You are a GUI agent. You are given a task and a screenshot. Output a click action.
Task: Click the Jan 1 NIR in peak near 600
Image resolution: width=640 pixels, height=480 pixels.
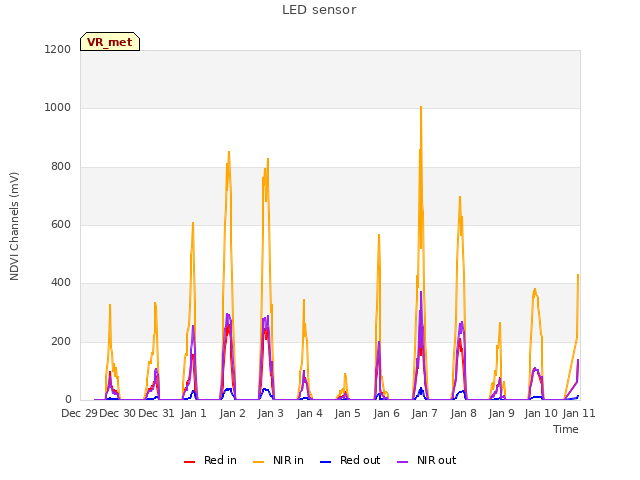(193, 223)
